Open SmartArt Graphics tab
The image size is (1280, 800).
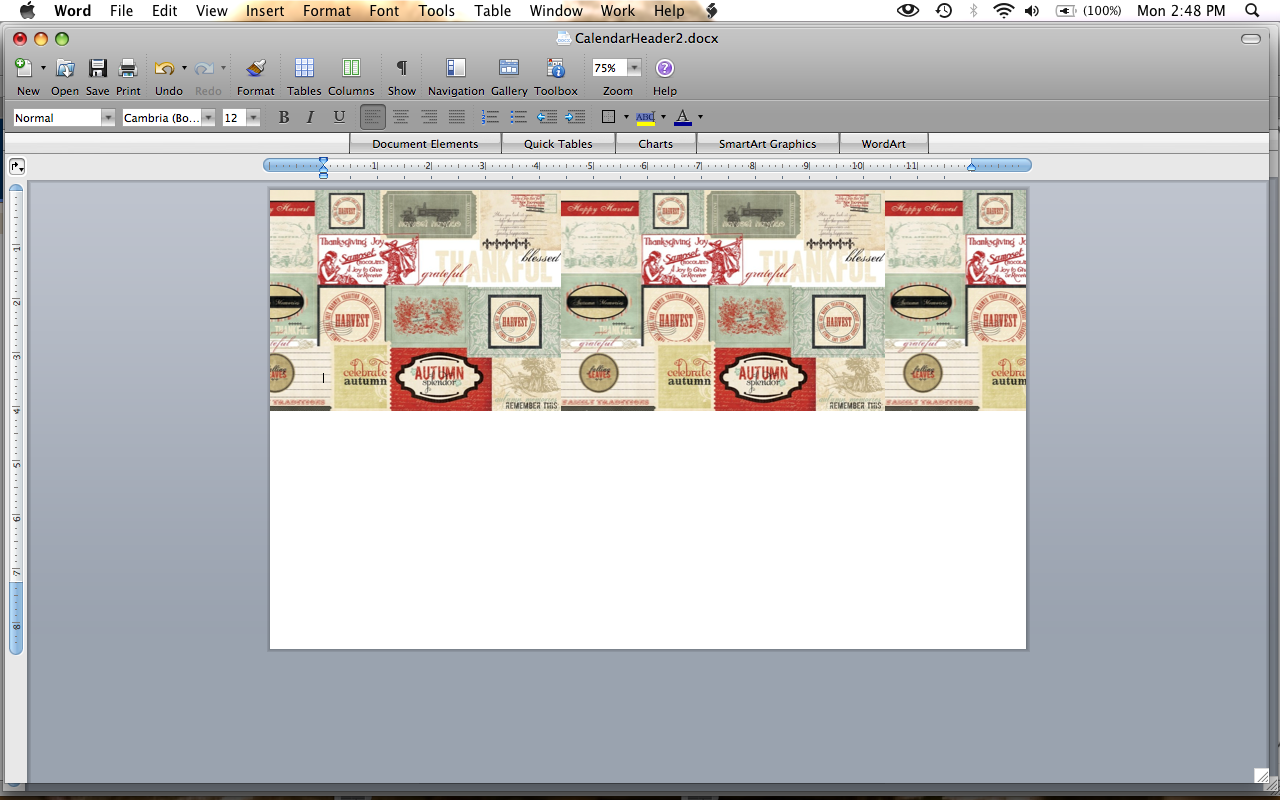(767, 143)
